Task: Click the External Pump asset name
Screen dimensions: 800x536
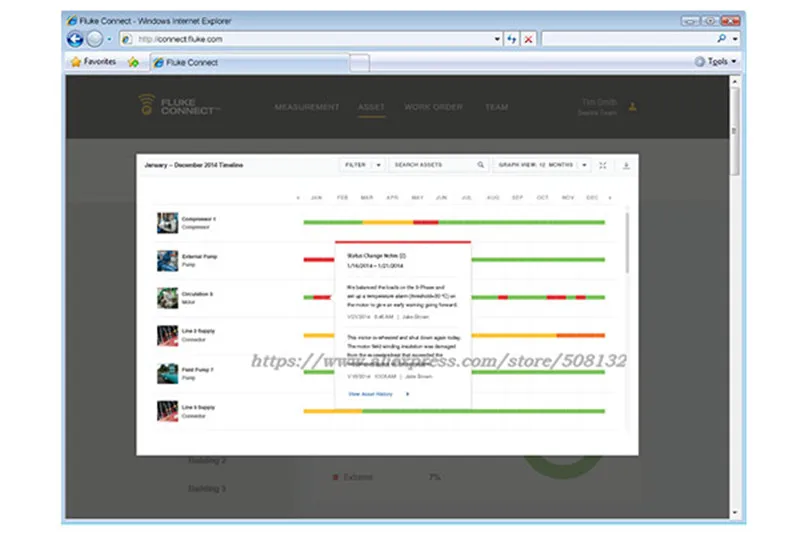Action: click(199, 257)
